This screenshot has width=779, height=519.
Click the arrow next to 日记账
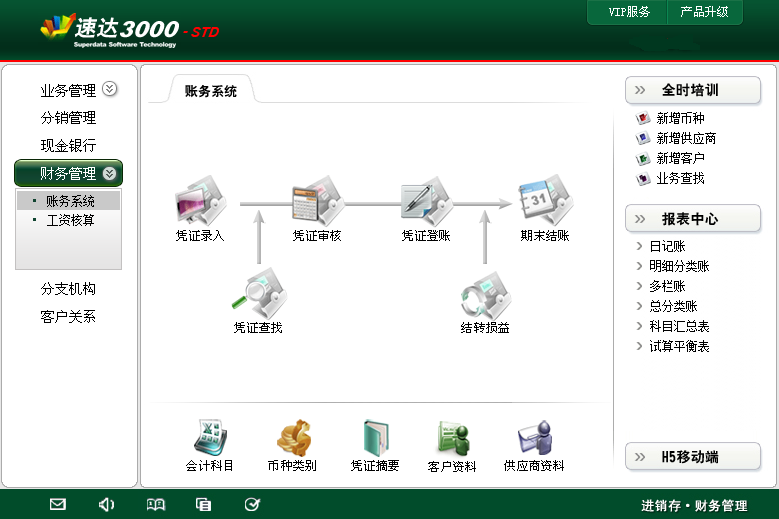[x=639, y=246]
